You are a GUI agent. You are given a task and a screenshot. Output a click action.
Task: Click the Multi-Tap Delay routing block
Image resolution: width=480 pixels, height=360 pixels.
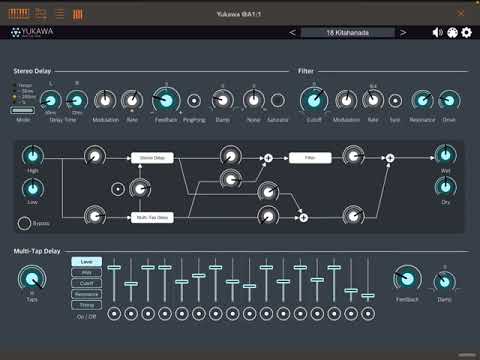coord(152,218)
